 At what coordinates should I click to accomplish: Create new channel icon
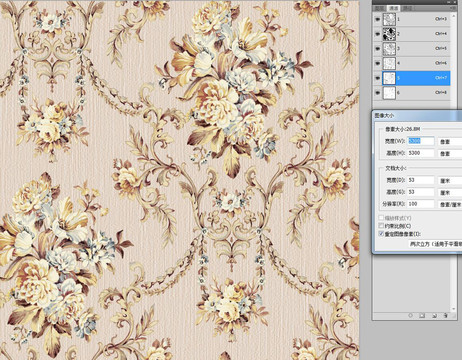tap(434, 315)
